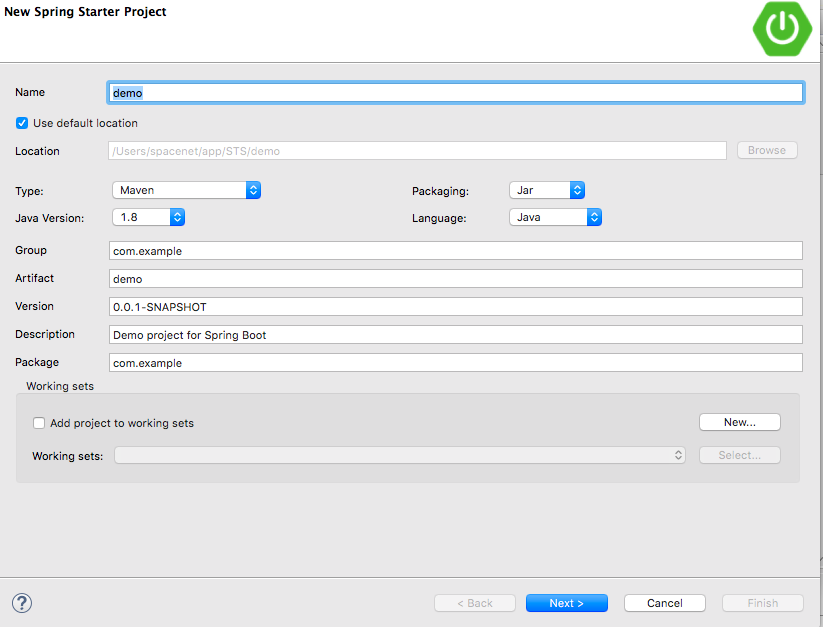Click the Browse location button
This screenshot has height=627, width=823.
coord(767,150)
